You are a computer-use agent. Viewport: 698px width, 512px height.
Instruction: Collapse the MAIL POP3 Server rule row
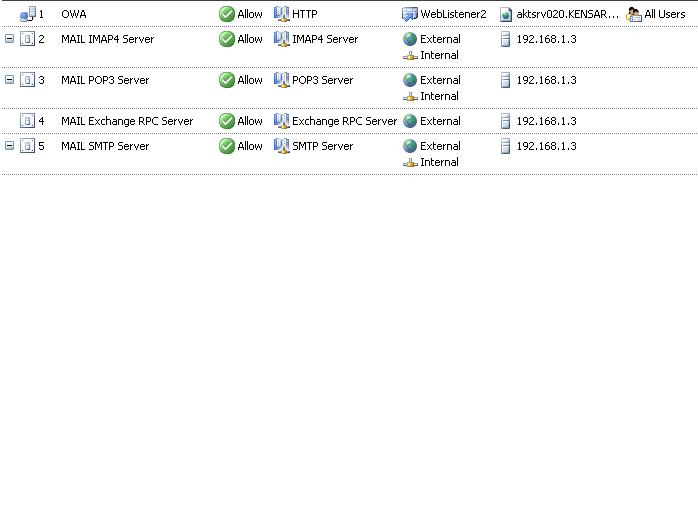tap(9, 80)
